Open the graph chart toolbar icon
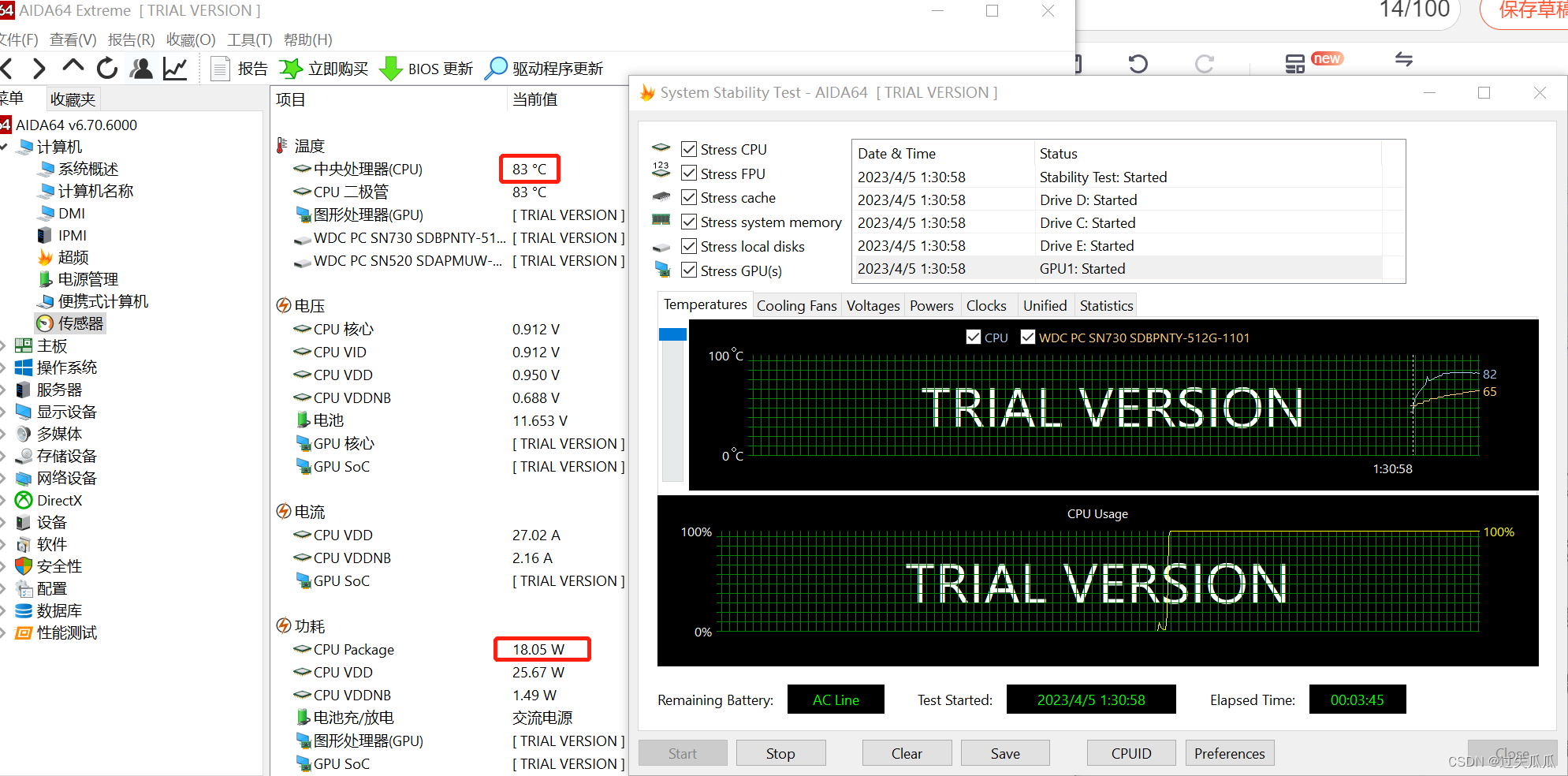The image size is (1568, 776). pos(175,69)
